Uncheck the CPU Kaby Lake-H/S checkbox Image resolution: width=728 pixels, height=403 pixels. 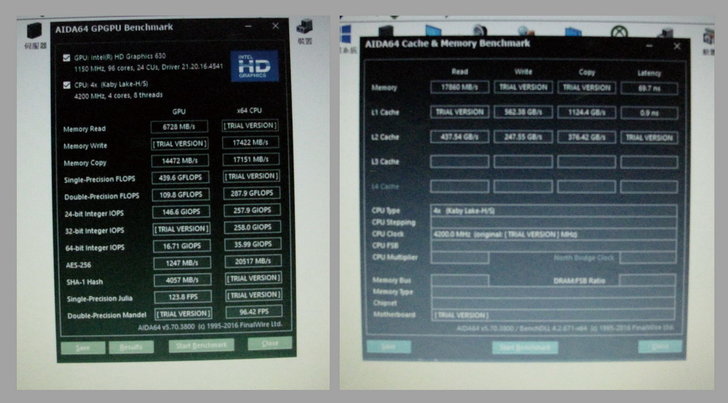coord(67,84)
